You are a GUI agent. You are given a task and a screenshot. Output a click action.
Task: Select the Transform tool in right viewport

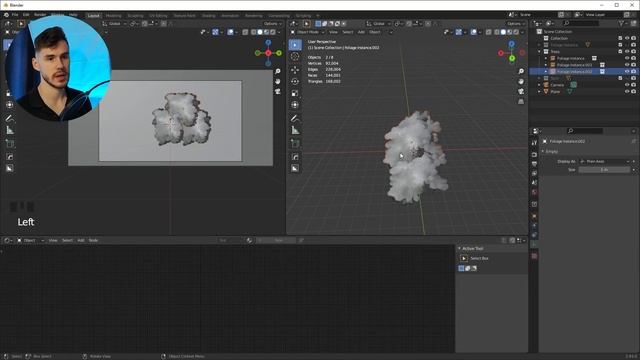click(x=295, y=105)
